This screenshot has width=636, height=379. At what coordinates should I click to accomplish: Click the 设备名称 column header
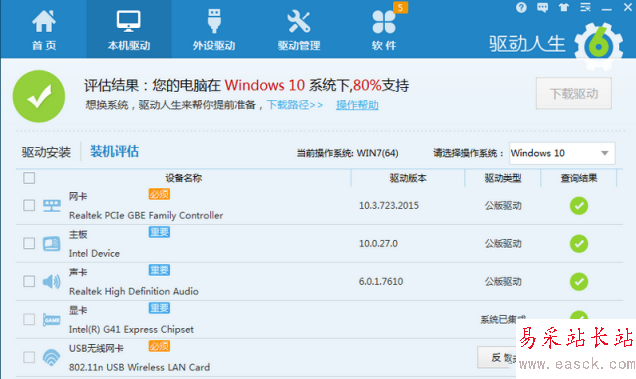[x=183, y=178]
